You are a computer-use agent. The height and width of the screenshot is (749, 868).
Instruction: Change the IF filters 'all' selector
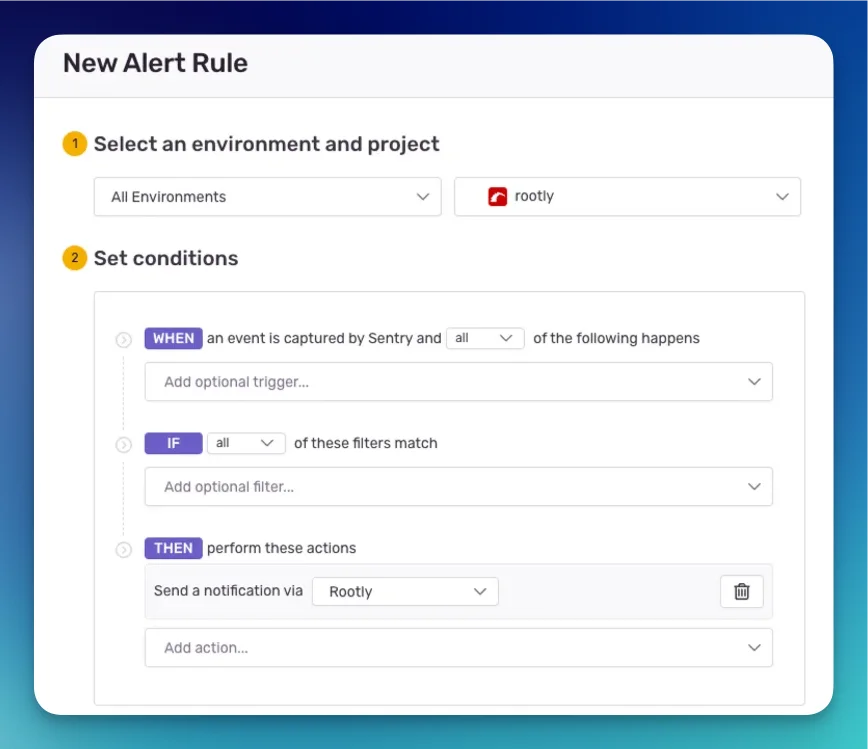(x=246, y=443)
